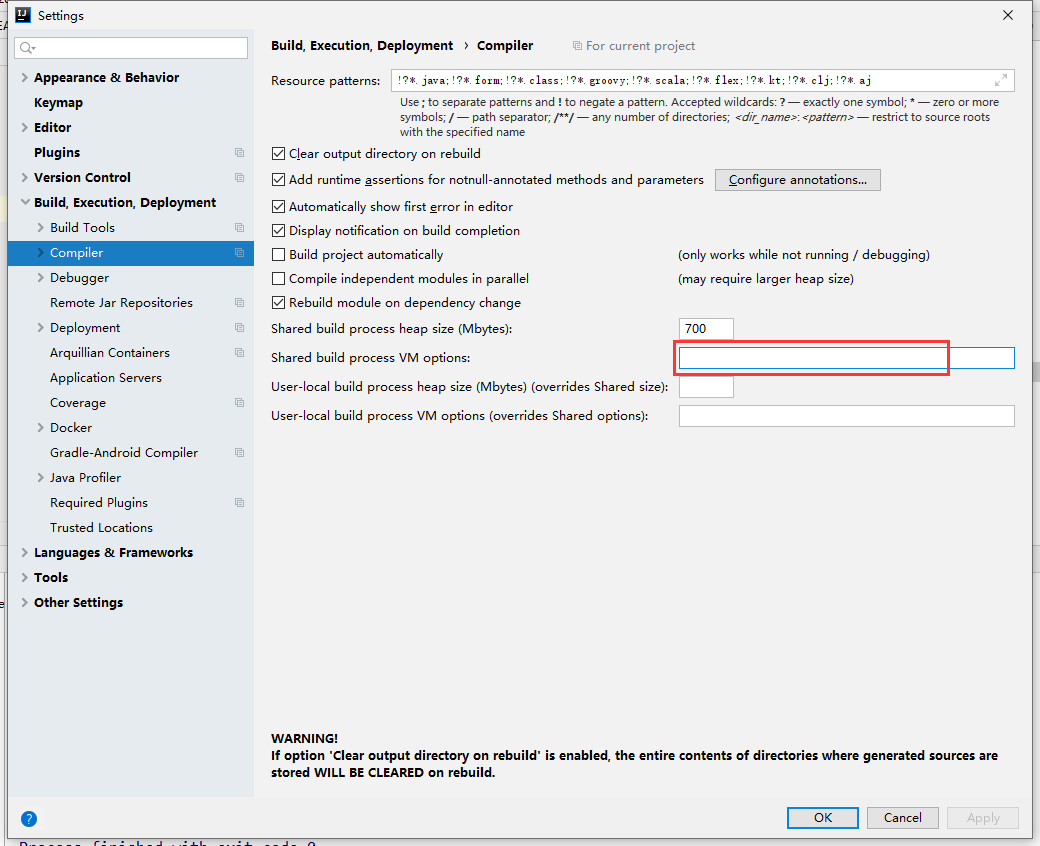Viewport: 1040px width, 846px height.
Task: Enable Build project automatically checkbox
Action: pyautogui.click(x=279, y=255)
